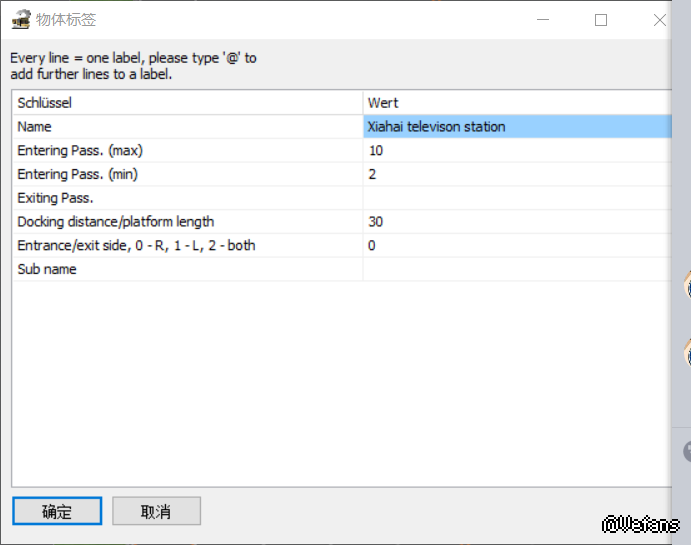Select the 'Name' key cell

coord(188,127)
